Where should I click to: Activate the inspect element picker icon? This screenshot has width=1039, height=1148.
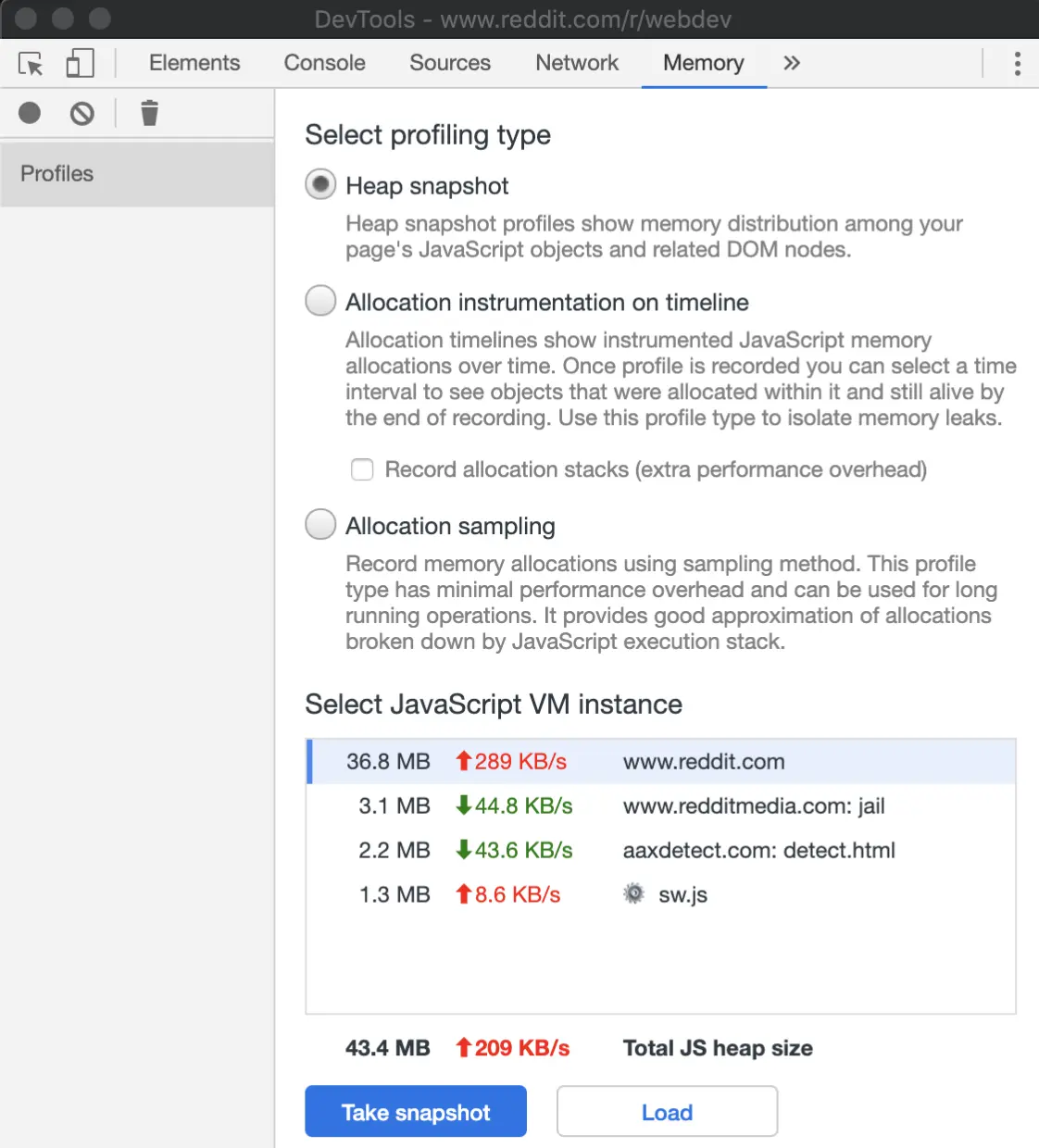click(x=31, y=64)
